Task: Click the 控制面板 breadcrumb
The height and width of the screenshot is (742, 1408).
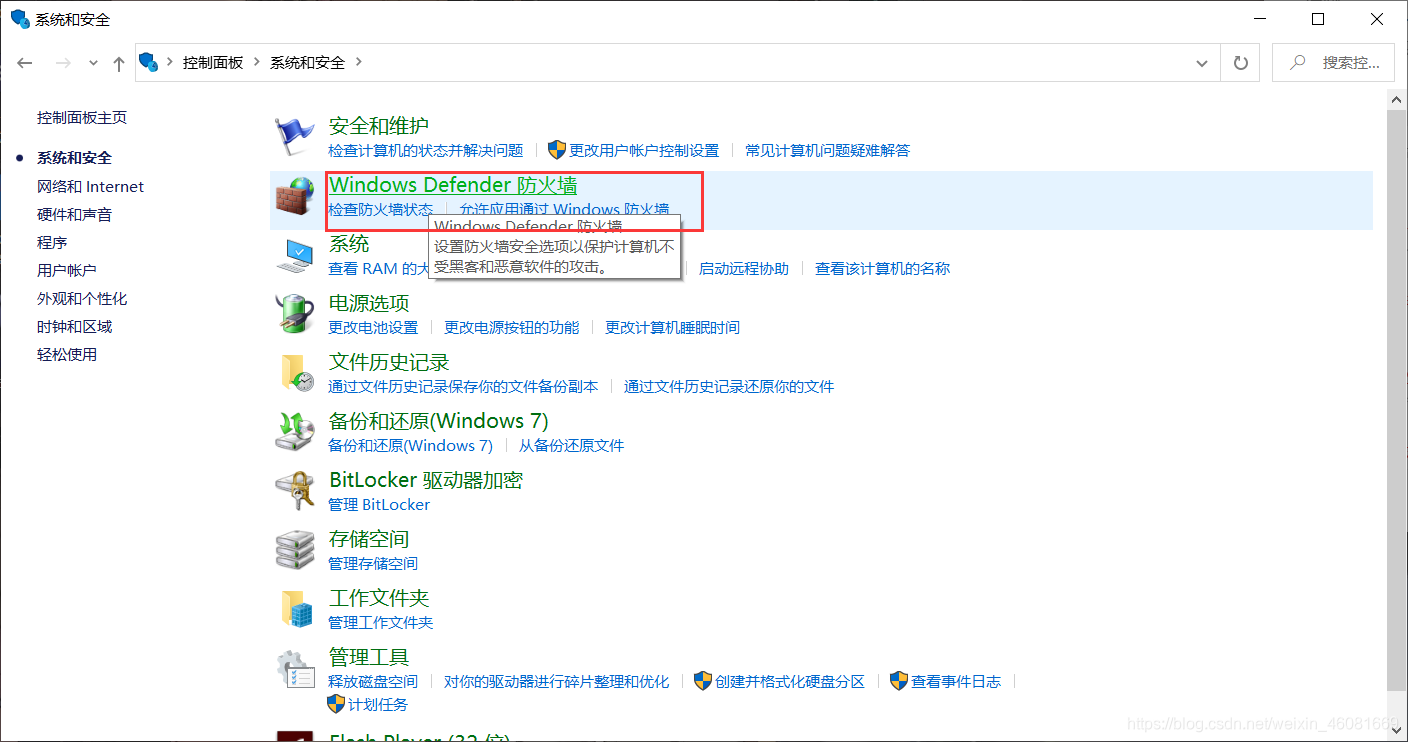Action: 213,62
